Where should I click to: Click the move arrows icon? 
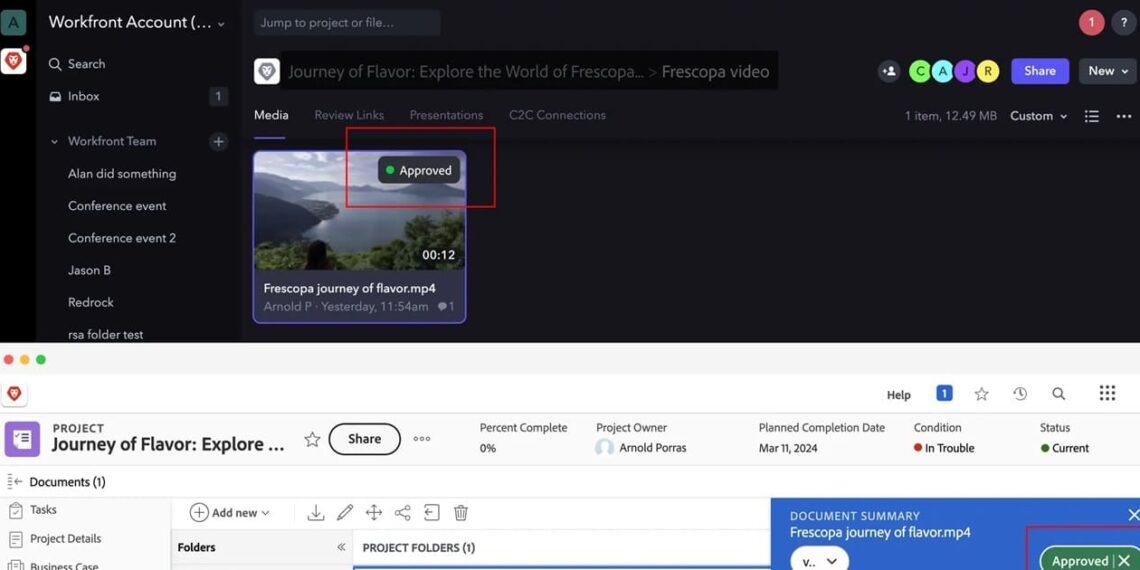[374, 513]
